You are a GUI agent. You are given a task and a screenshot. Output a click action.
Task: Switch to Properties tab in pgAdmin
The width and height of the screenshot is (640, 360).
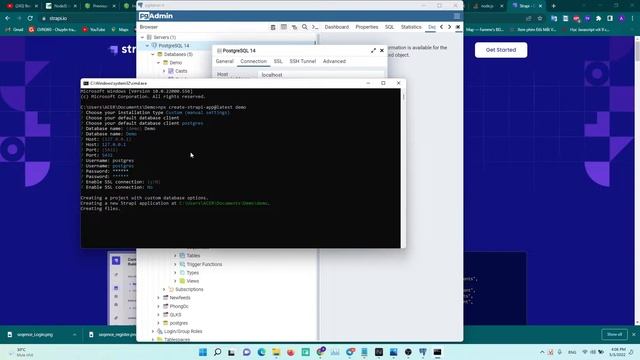tap(367, 27)
